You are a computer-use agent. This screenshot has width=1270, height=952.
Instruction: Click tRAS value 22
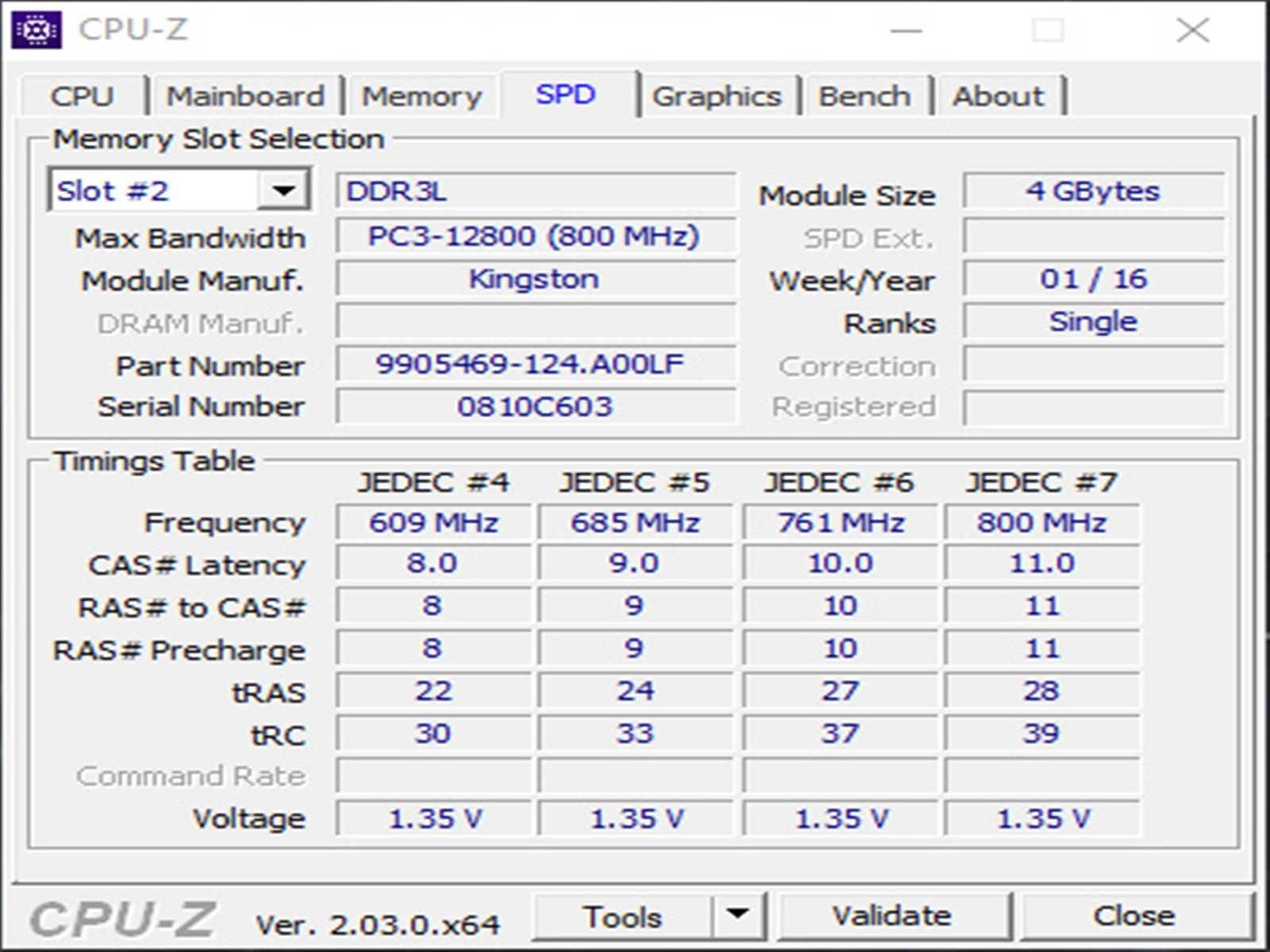(433, 690)
